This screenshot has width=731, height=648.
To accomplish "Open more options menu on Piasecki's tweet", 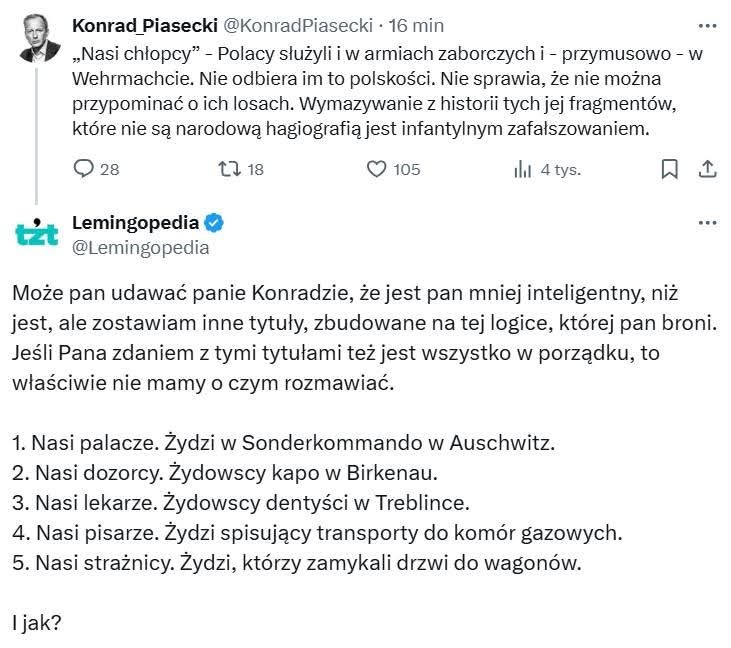I will (706, 24).
